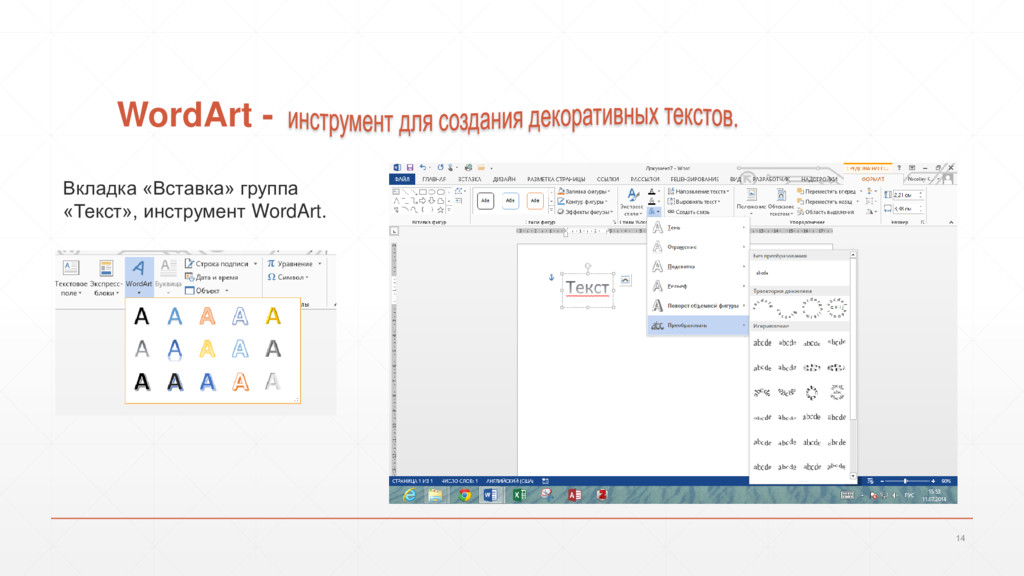Image resolution: width=1024 pixels, height=576 pixels.
Task: Select the orange outlined shape style preset
Action: [x=535, y=200]
